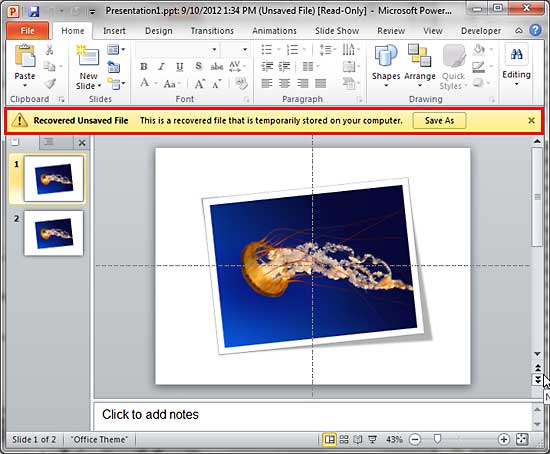The width and height of the screenshot is (550, 454).
Task: Toggle Strikethrough formatting
Action: 217,66
